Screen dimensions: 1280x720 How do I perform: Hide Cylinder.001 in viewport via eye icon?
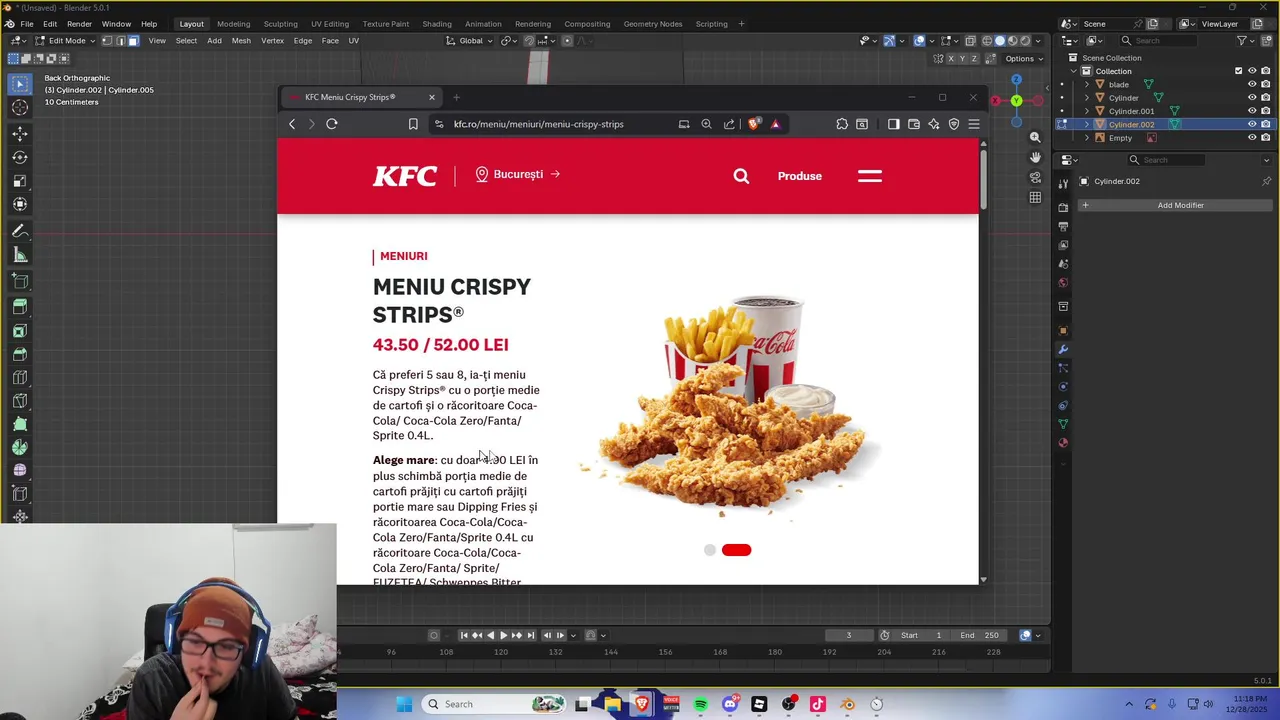point(1252,111)
